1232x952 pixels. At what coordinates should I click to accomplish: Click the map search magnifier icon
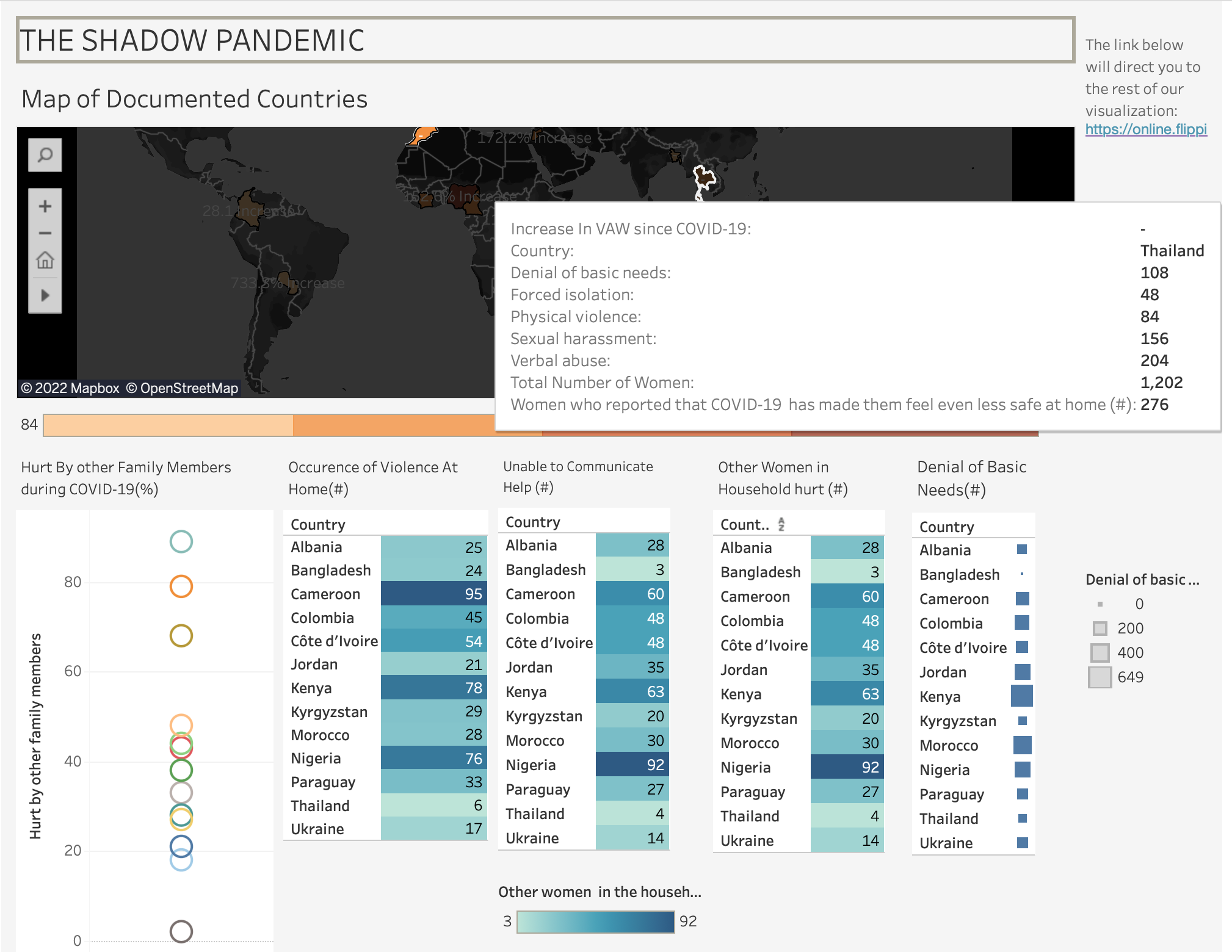[x=45, y=155]
